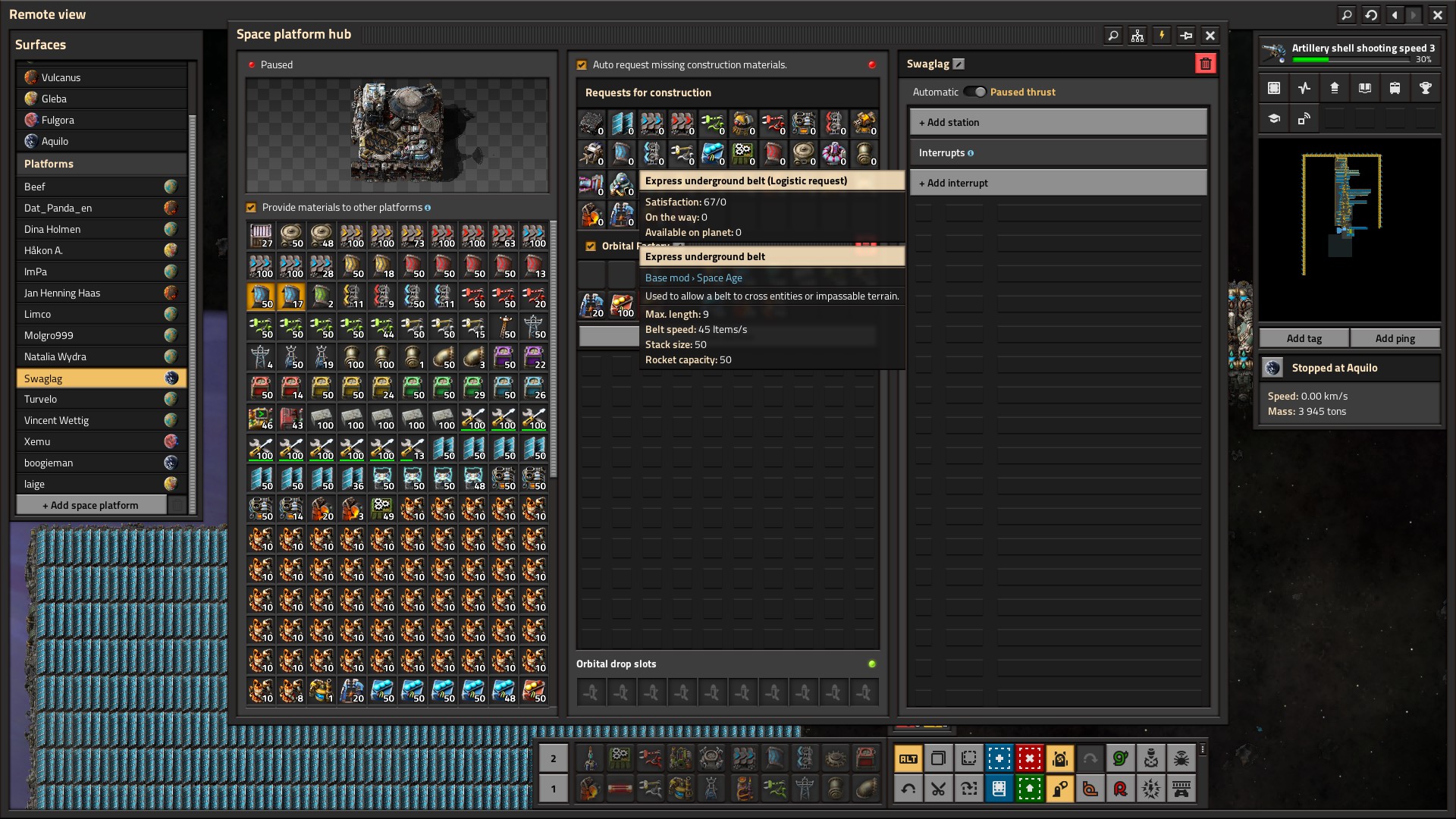Switch the Automatic / Paused thrust toggle

click(x=974, y=92)
